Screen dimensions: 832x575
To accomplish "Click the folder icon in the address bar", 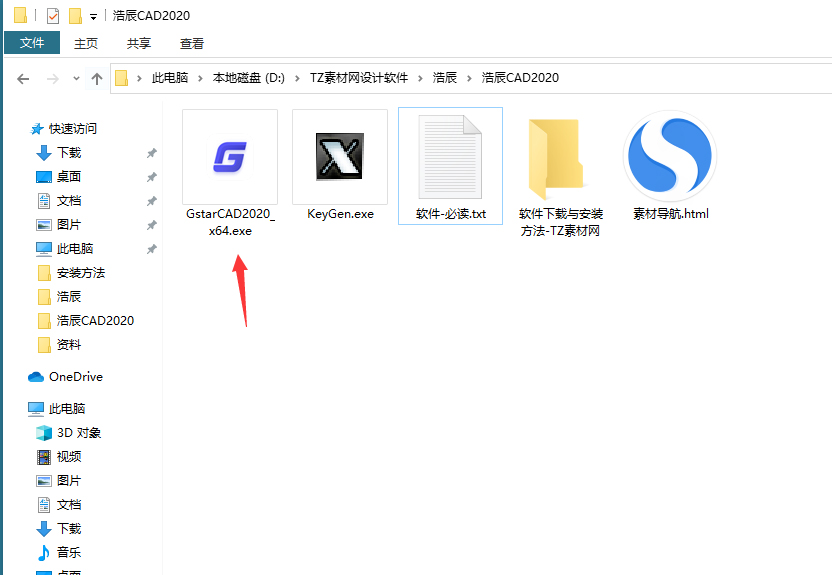I will (122, 78).
